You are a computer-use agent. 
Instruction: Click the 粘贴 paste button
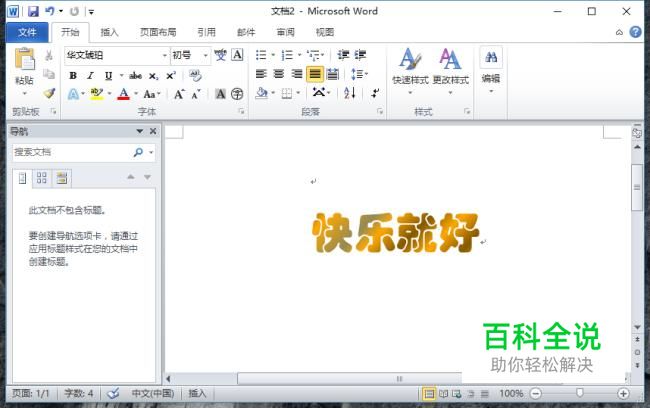pos(24,71)
